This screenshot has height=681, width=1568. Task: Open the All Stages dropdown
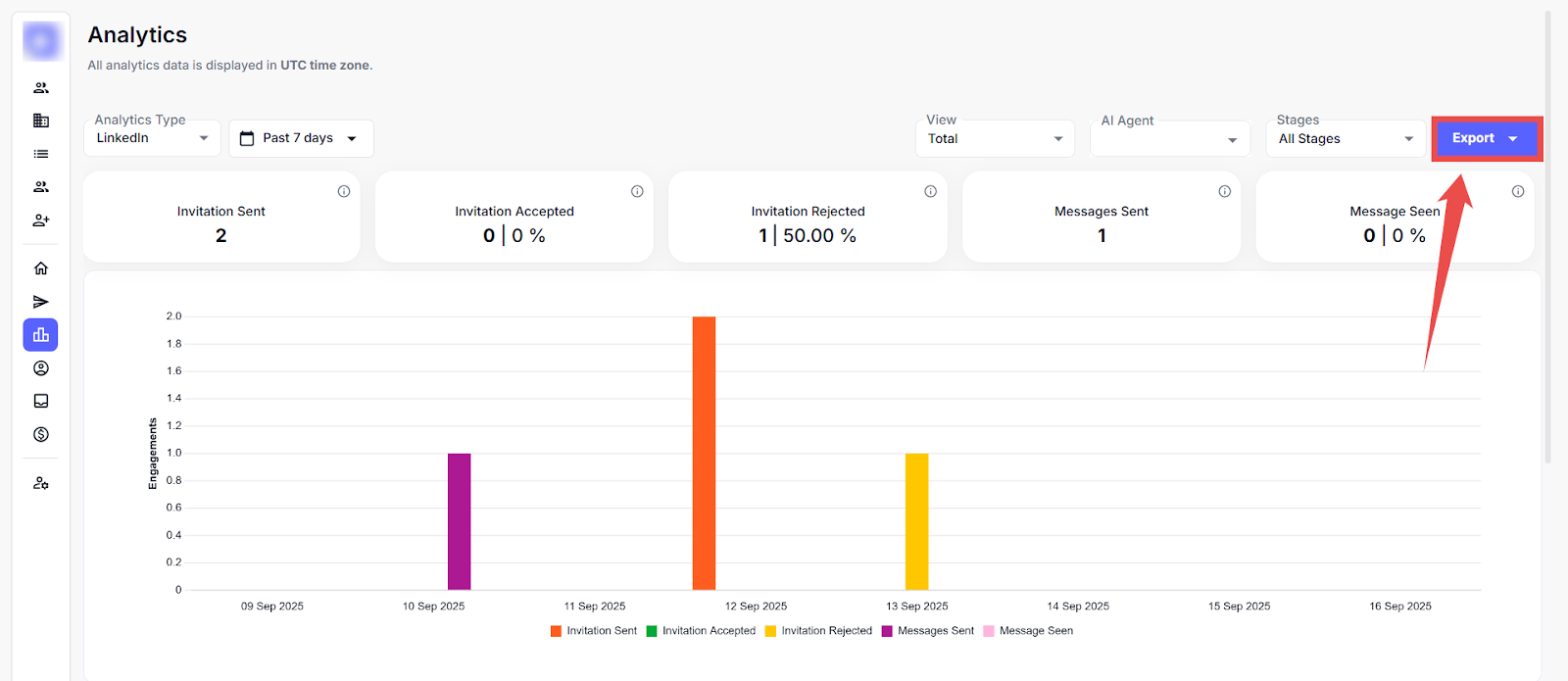coord(1347,139)
